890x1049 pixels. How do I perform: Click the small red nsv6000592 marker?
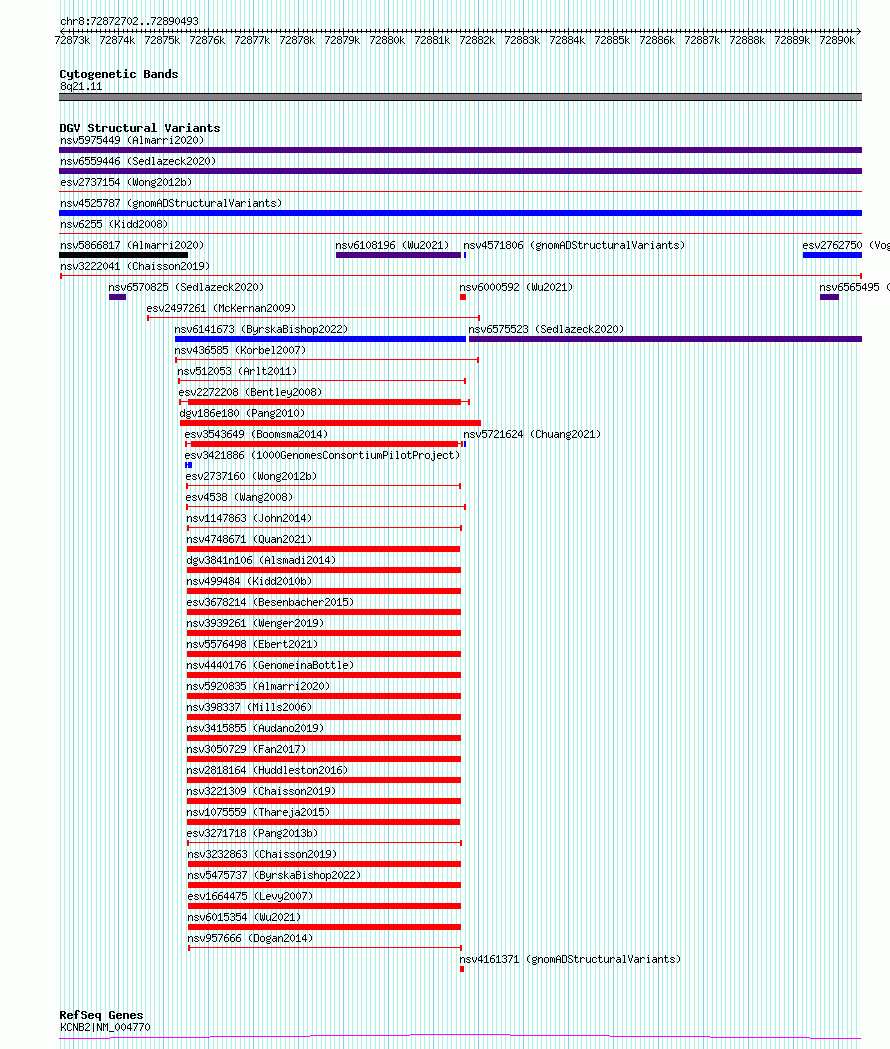pyautogui.click(x=463, y=297)
